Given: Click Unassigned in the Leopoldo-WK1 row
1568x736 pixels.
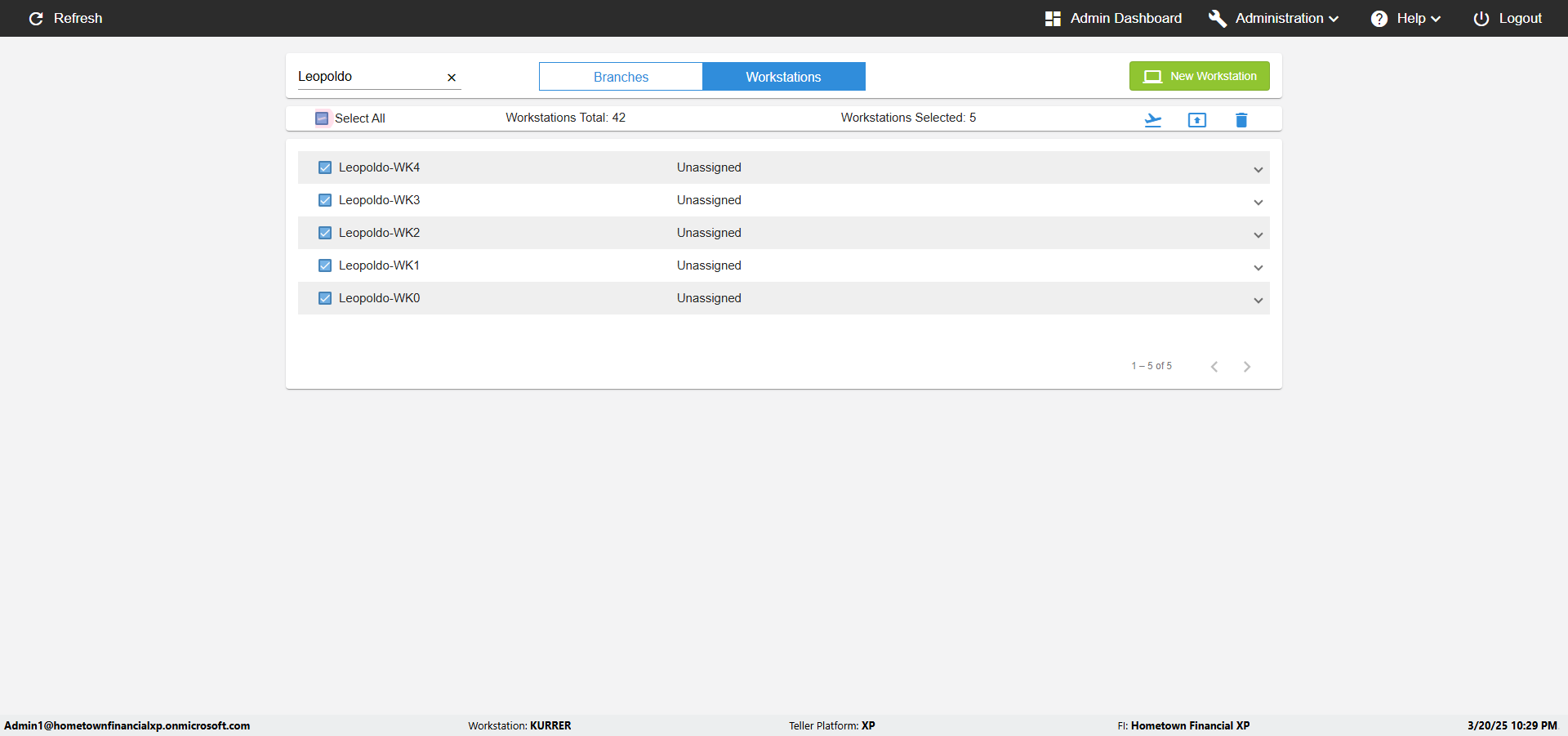Looking at the screenshot, I should (709, 265).
